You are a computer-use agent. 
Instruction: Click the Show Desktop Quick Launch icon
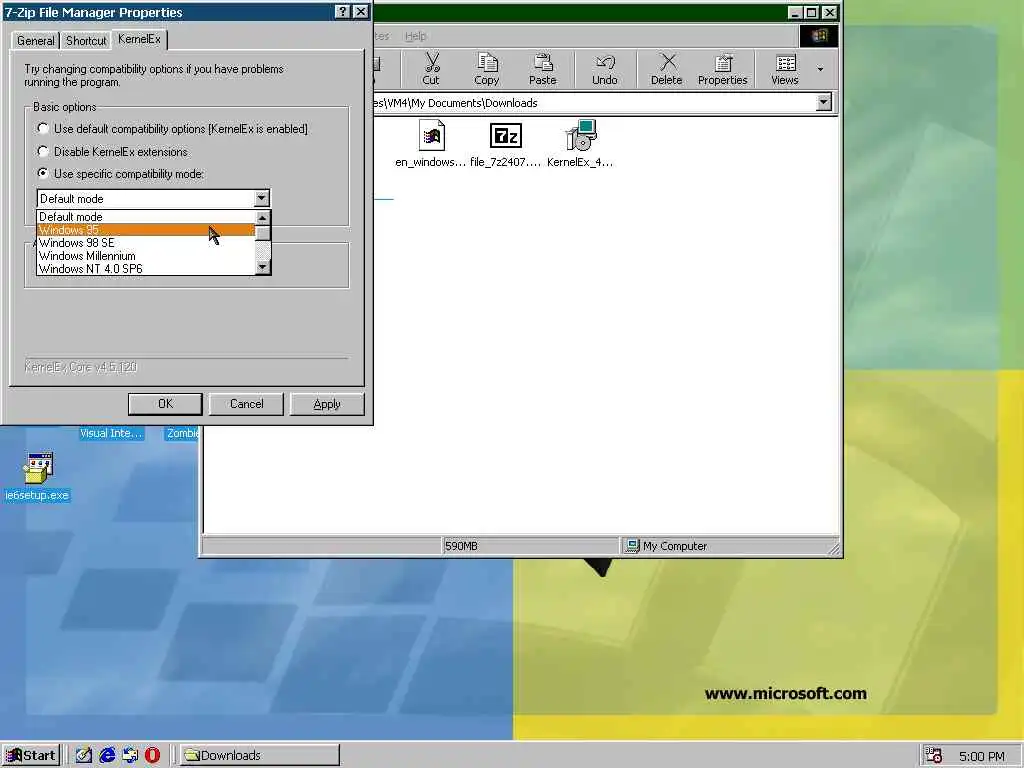click(x=84, y=755)
